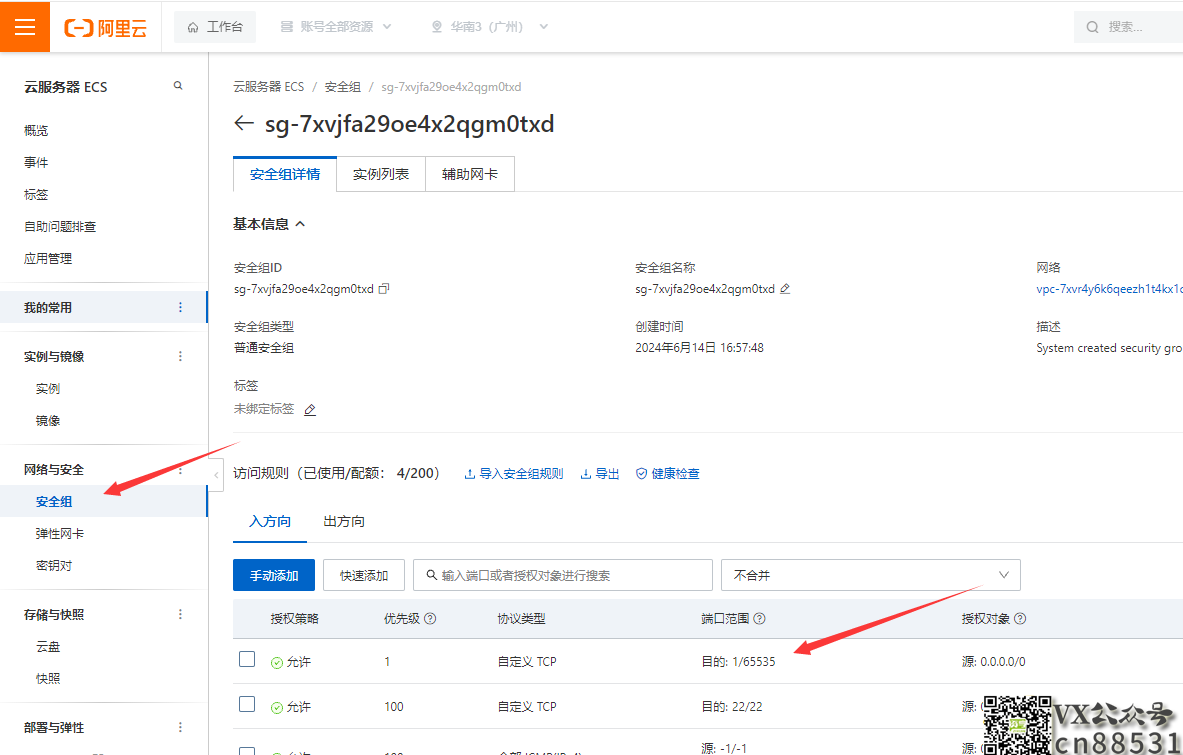This screenshot has width=1183, height=755.
Task: Open 账号全部资源 dropdown
Action: pyautogui.click(x=336, y=27)
